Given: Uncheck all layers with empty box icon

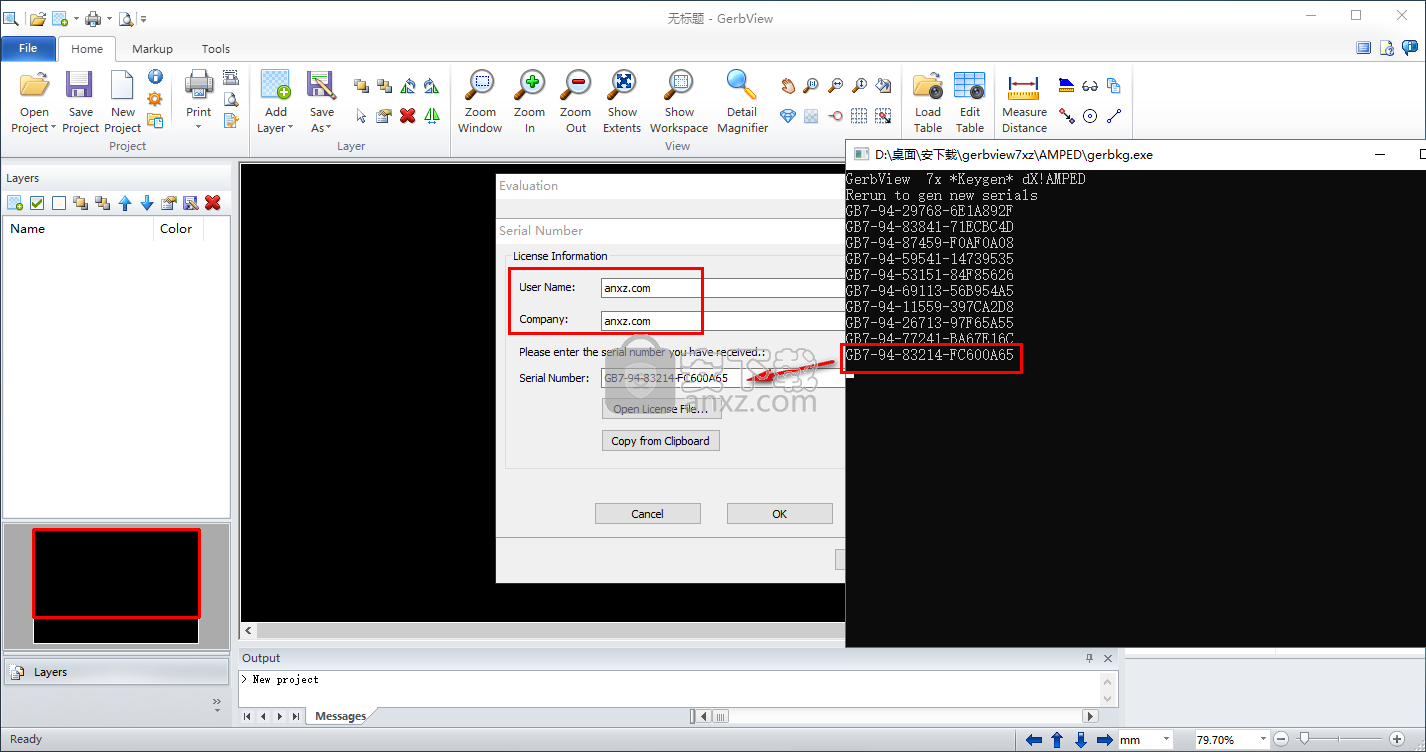Looking at the screenshot, I should [59, 203].
